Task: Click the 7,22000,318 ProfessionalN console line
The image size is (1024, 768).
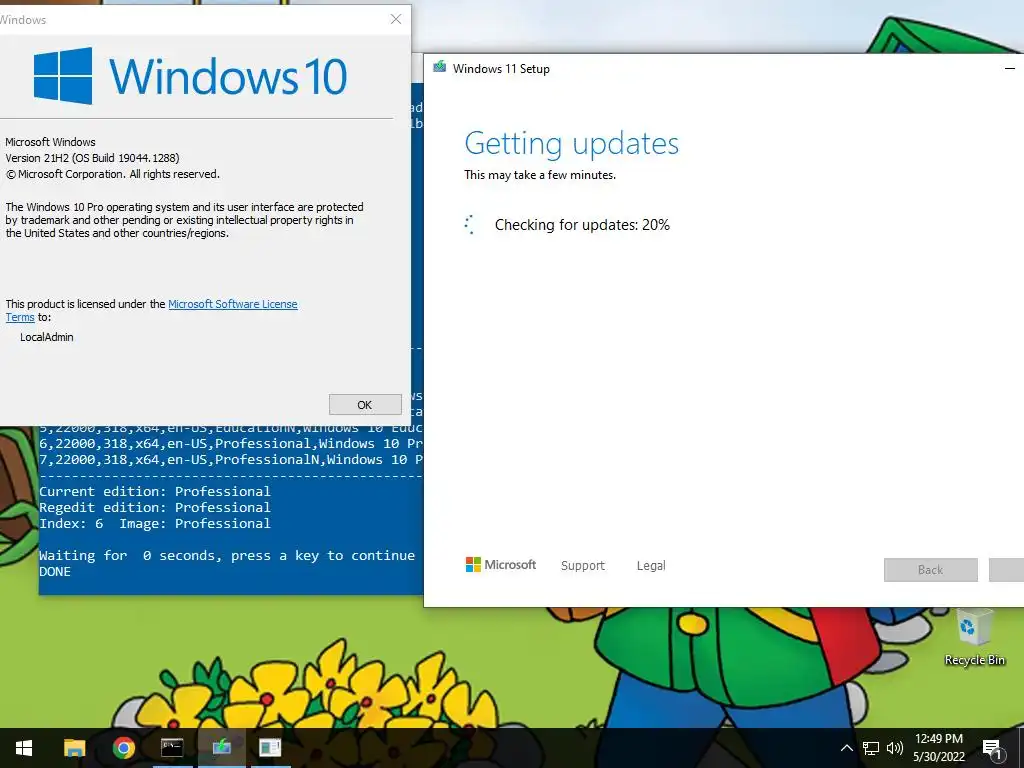Action: [231, 460]
